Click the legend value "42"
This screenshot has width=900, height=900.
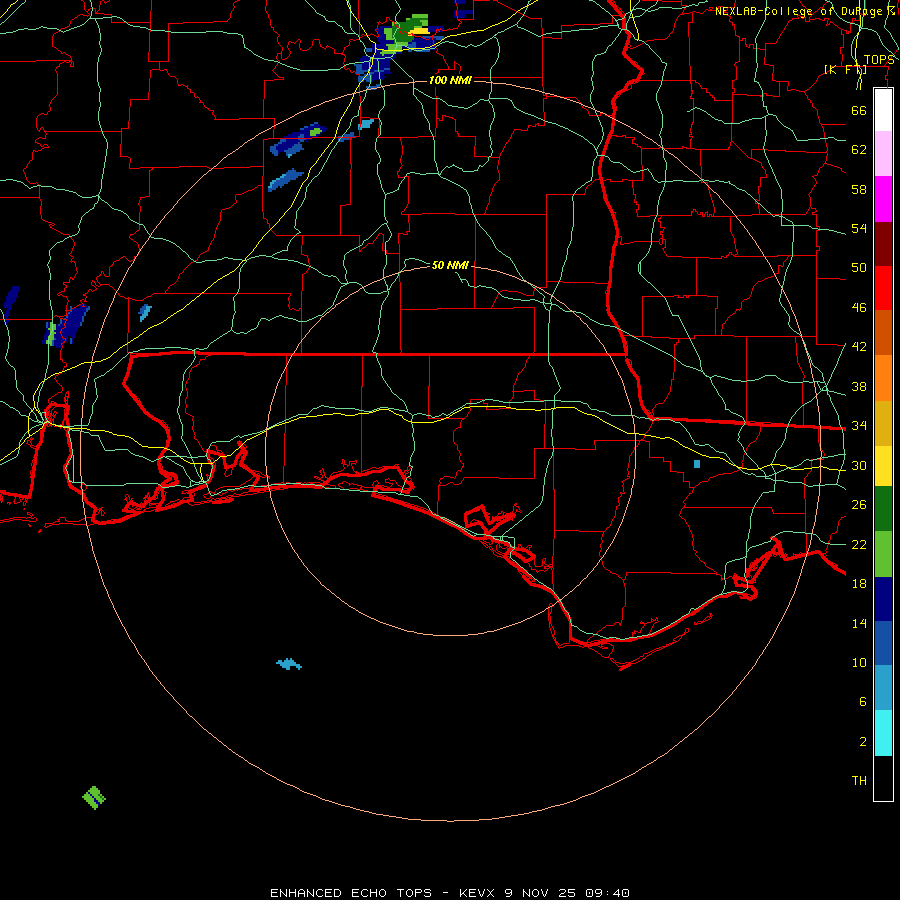tap(859, 346)
